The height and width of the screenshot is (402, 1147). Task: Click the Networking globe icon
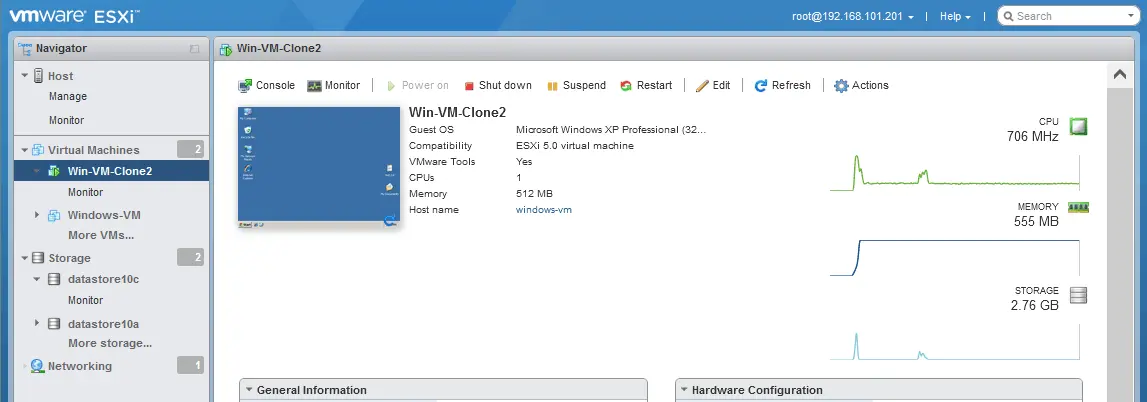38,366
